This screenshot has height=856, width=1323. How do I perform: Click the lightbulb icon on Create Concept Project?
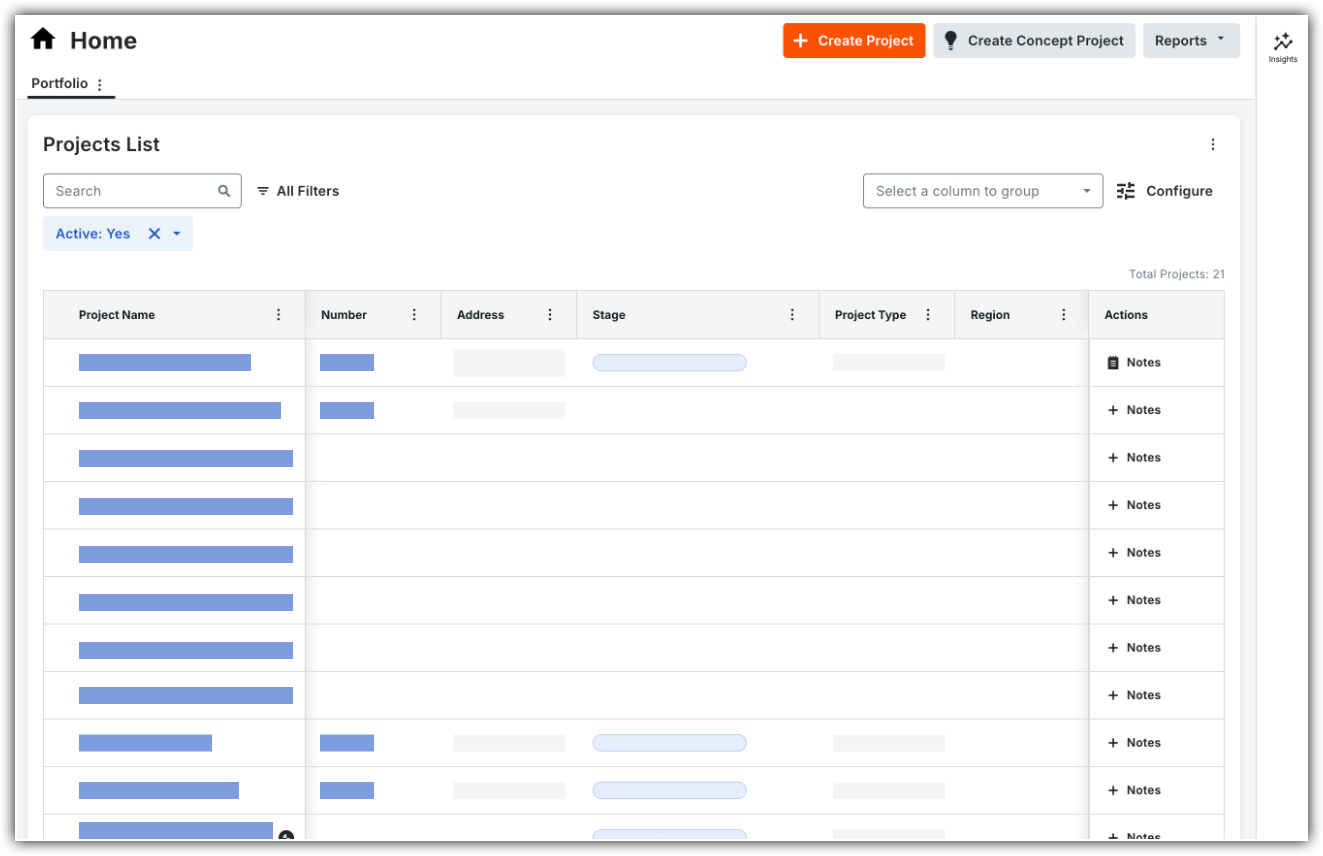(951, 41)
